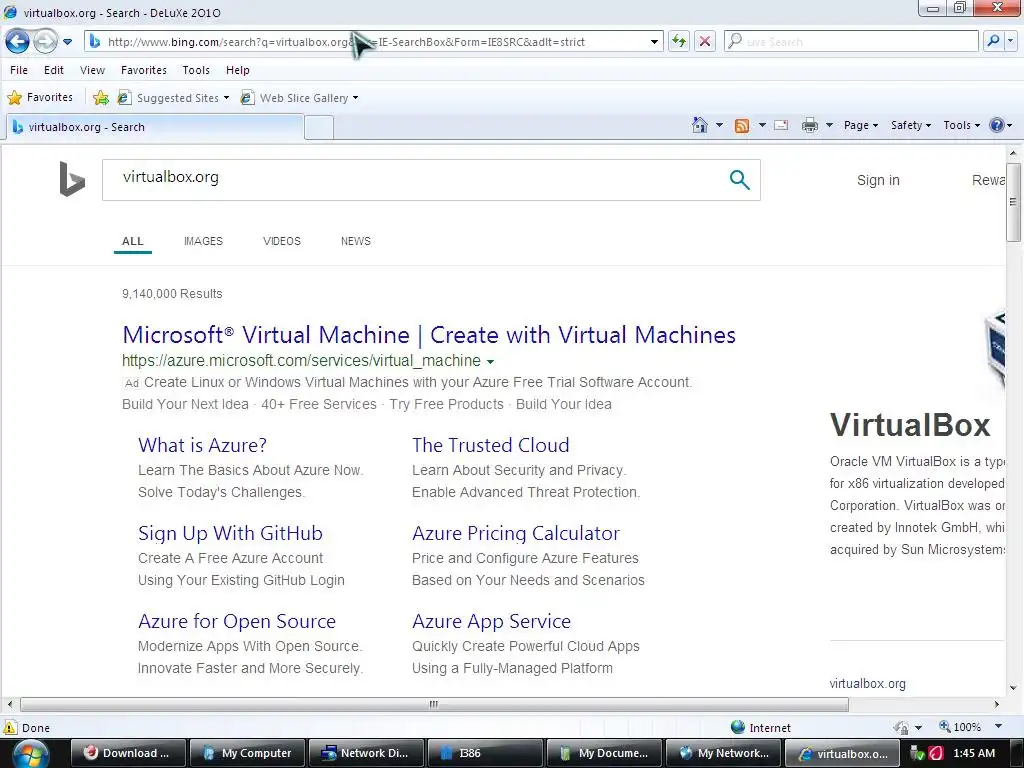Image resolution: width=1024 pixels, height=768 pixels.
Task: Open the Page command menu
Action: 861,125
